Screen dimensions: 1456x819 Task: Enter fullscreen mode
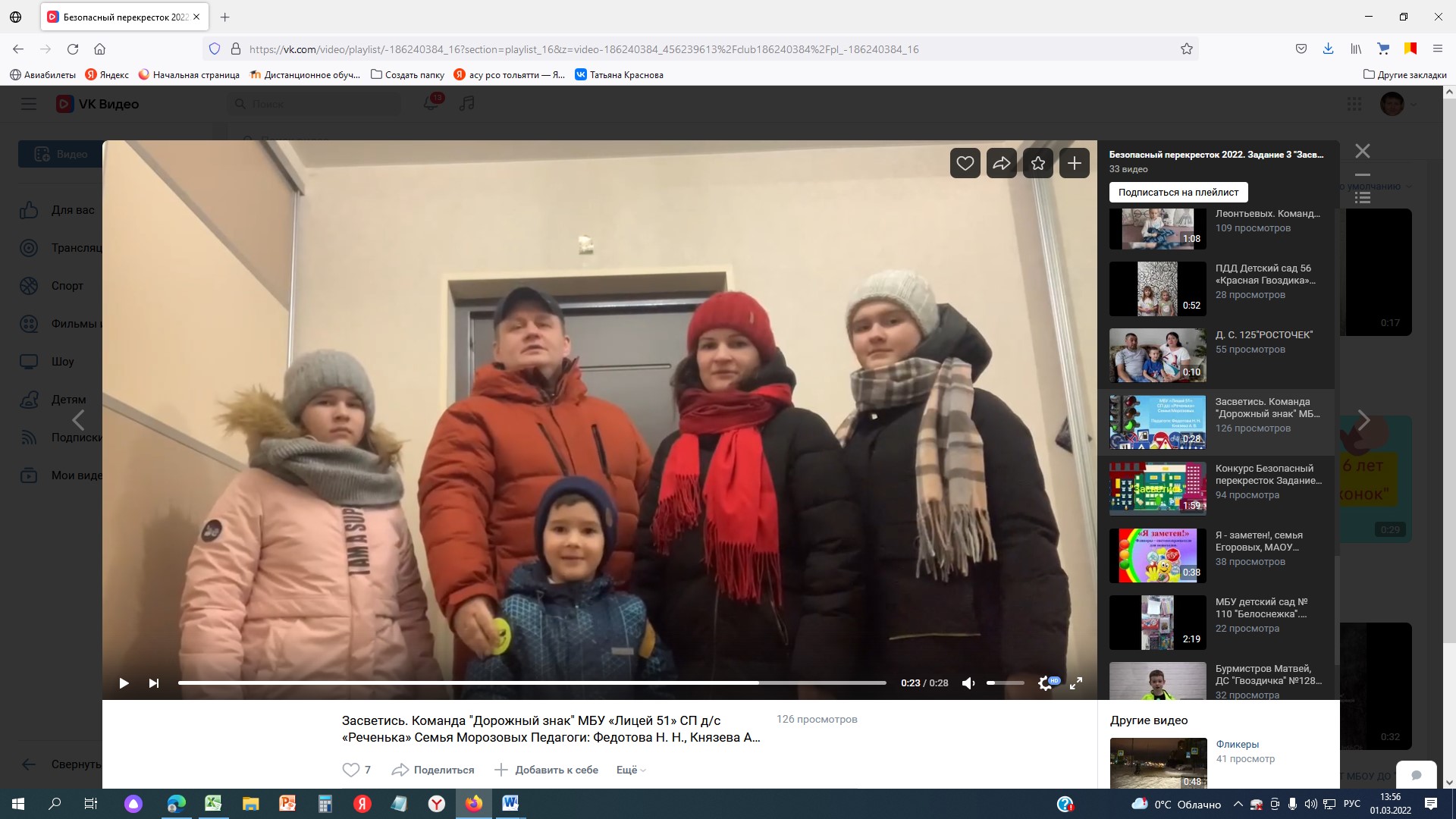[1076, 683]
